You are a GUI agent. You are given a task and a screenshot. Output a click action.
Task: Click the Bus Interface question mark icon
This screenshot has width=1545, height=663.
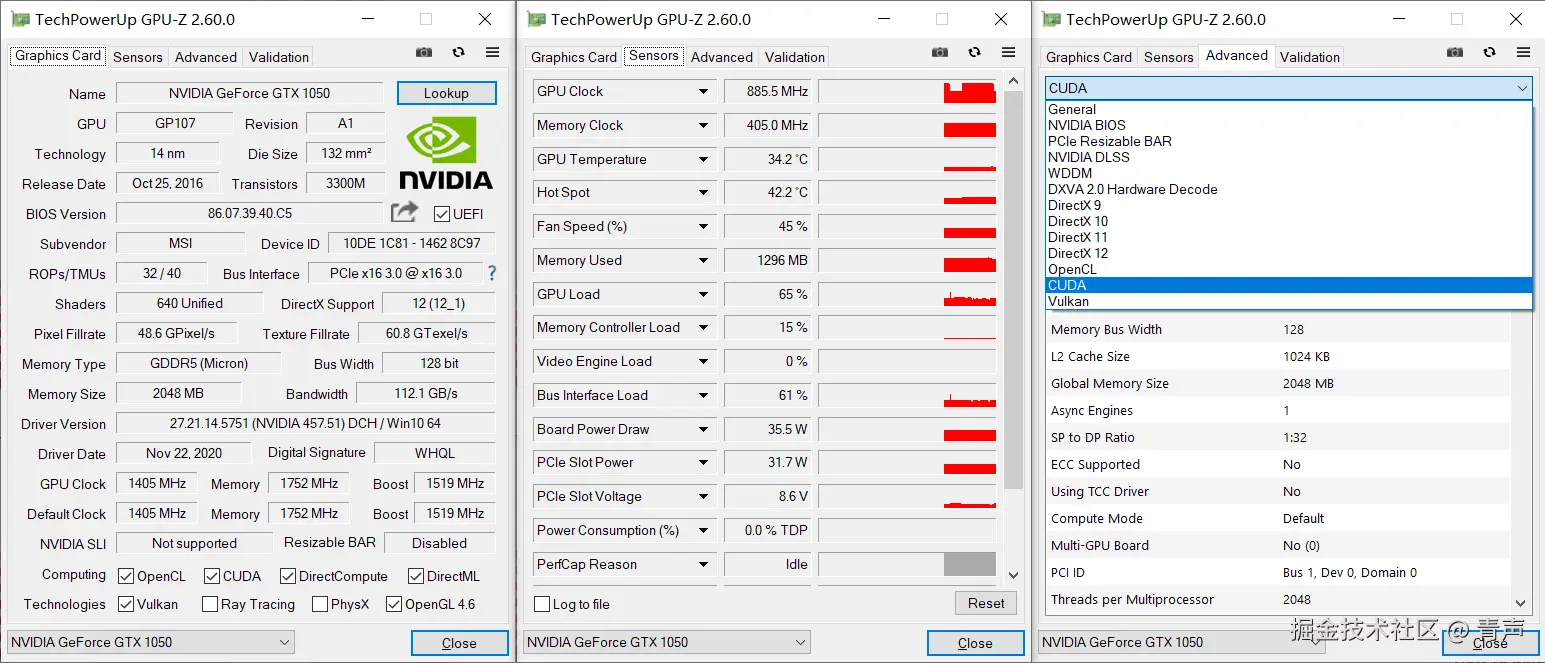click(x=491, y=272)
